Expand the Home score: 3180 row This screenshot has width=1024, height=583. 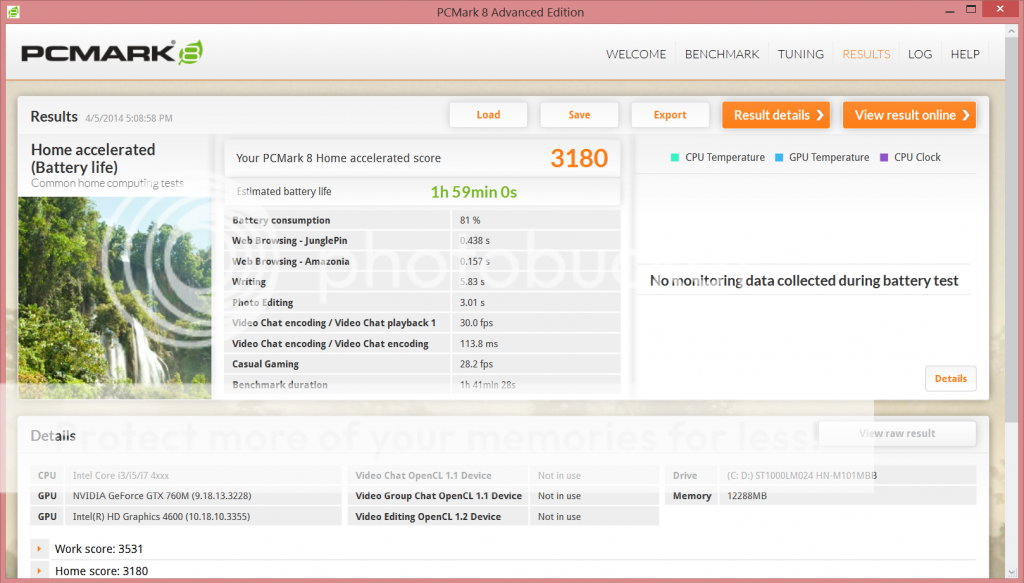pos(40,571)
